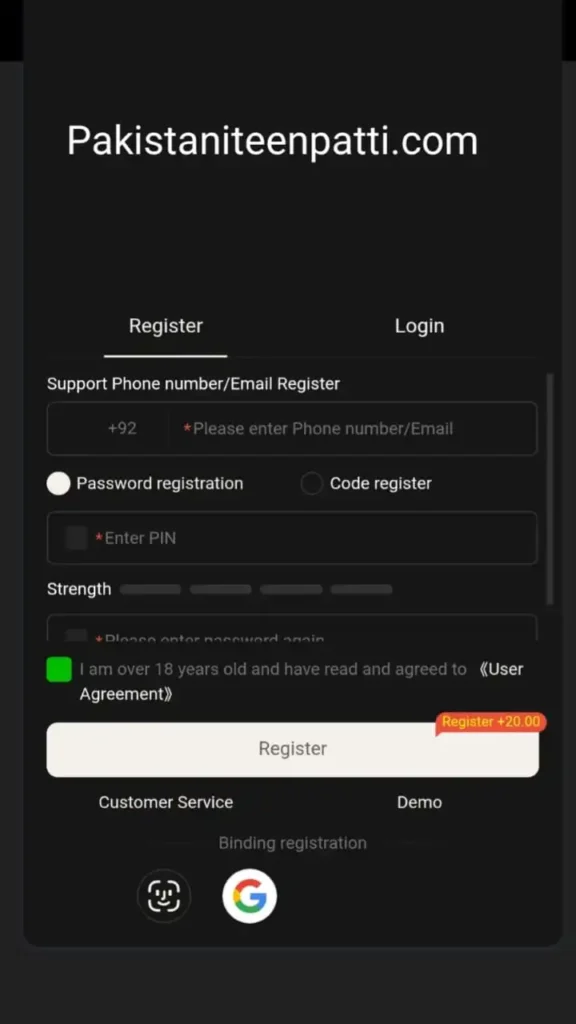Click the lock icon in the PIN field
Image resolution: width=576 pixels, height=1024 pixels.
[x=76, y=538]
